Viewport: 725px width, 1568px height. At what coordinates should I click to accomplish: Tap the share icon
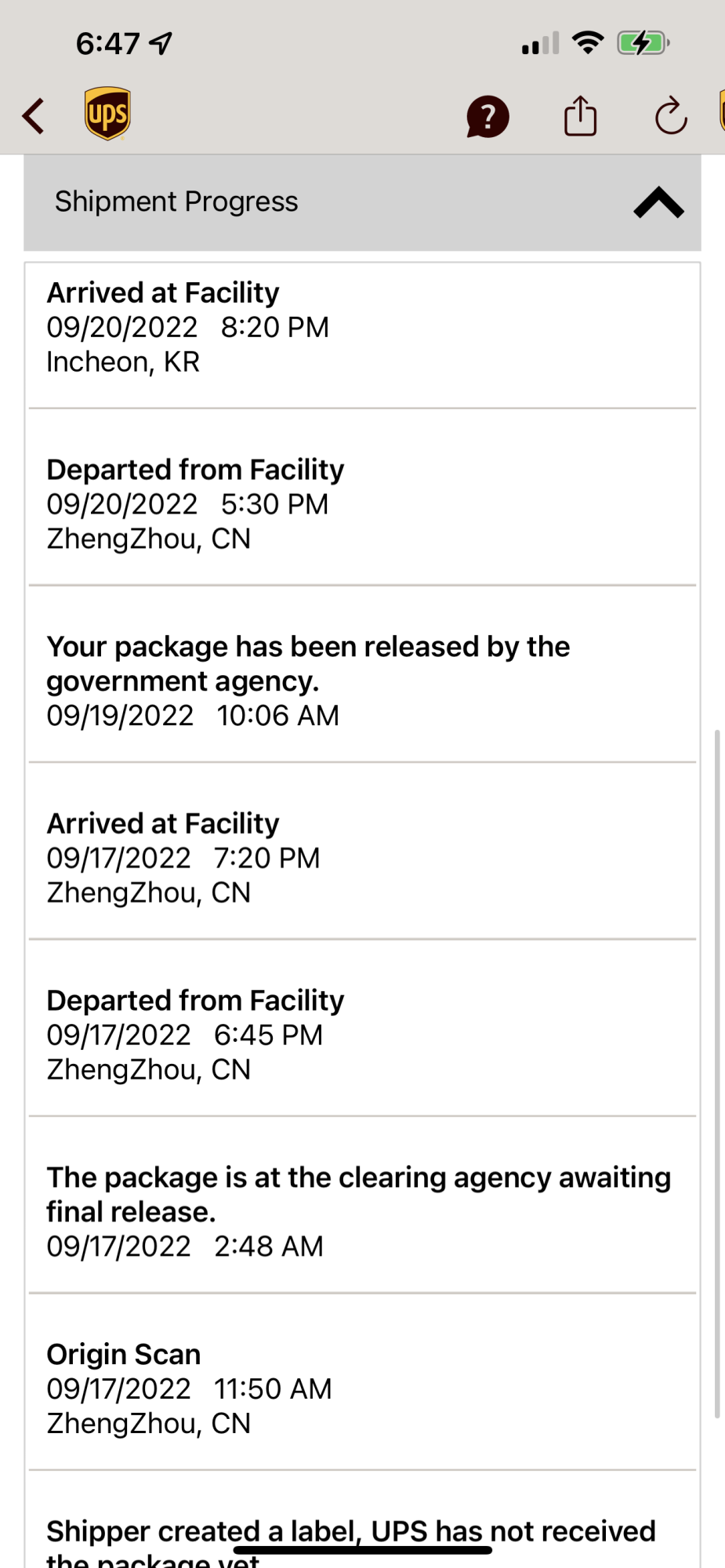pos(581,116)
